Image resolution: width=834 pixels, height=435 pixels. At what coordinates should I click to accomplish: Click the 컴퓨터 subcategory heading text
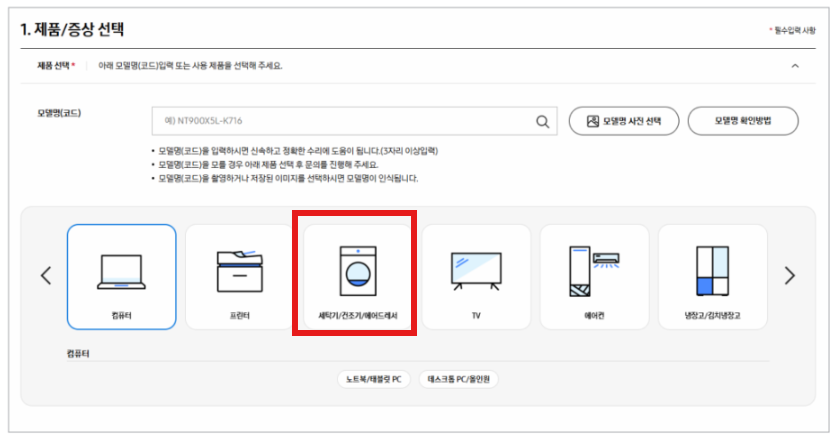coord(78,354)
